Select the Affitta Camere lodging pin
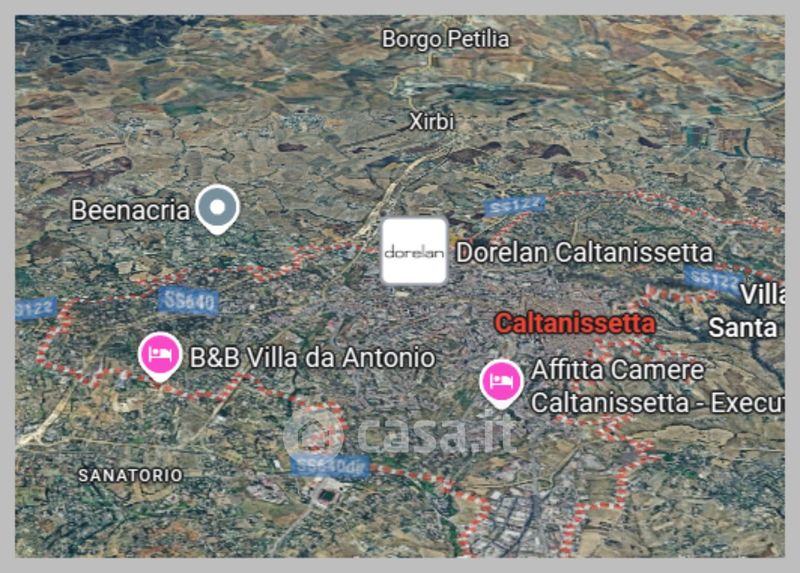This screenshot has width=800, height=573. coord(501,383)
